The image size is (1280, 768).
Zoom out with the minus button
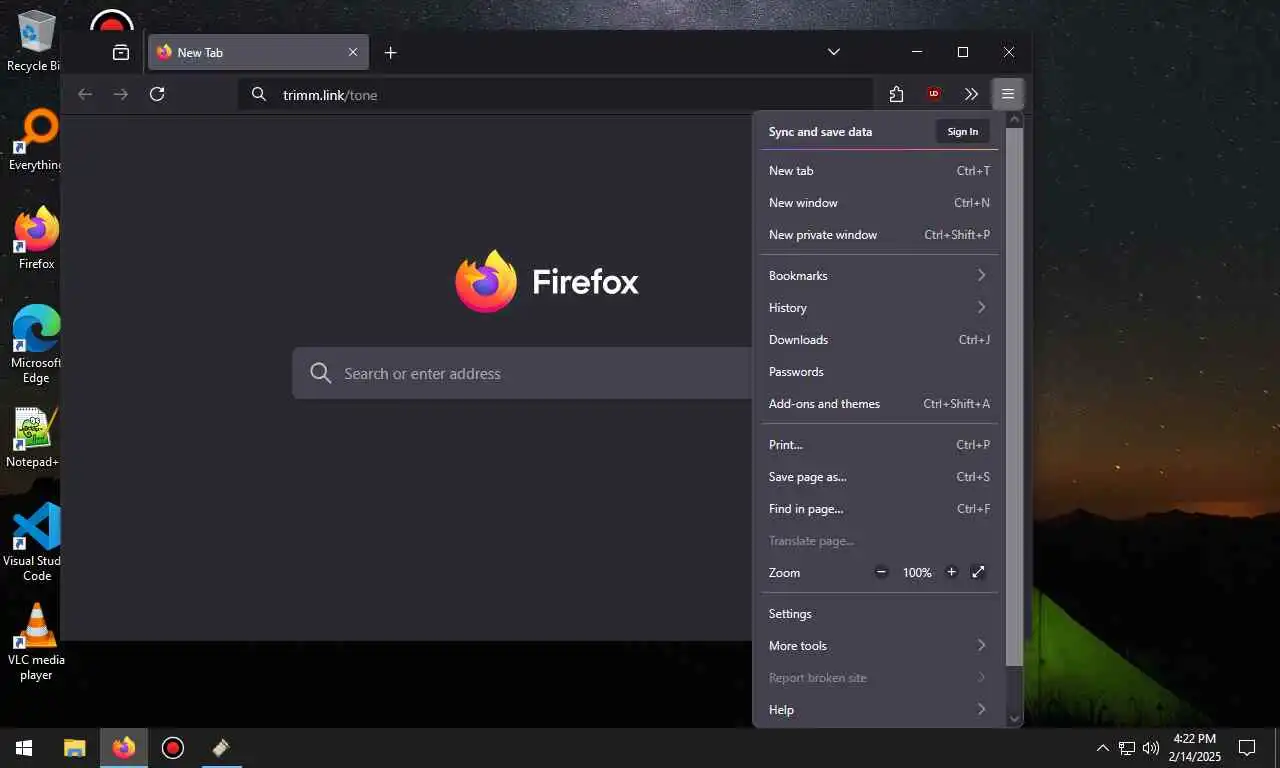tap(881, 572)
